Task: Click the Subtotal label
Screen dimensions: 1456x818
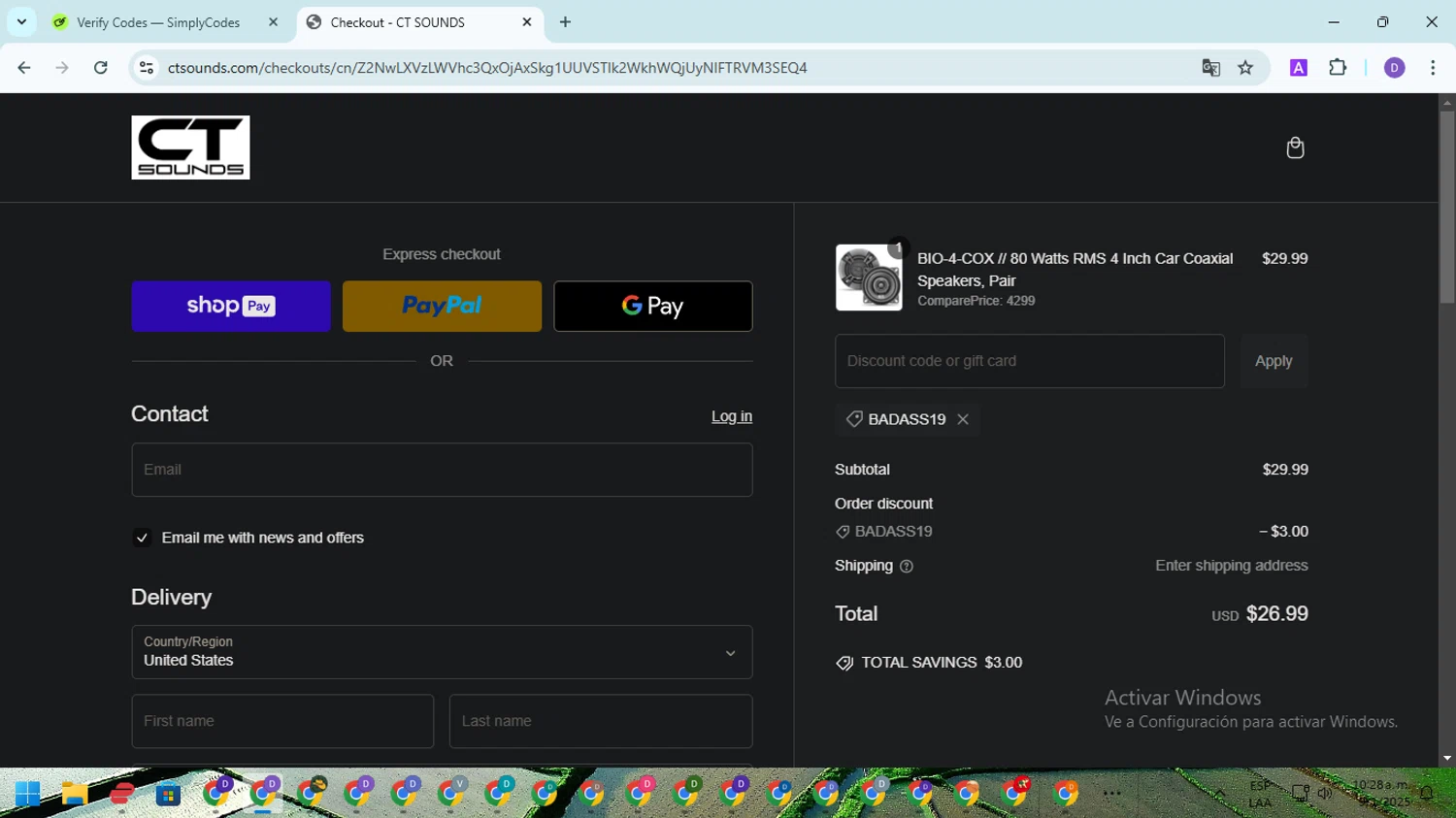Action: pyautogui.click(x=862, y=470)
